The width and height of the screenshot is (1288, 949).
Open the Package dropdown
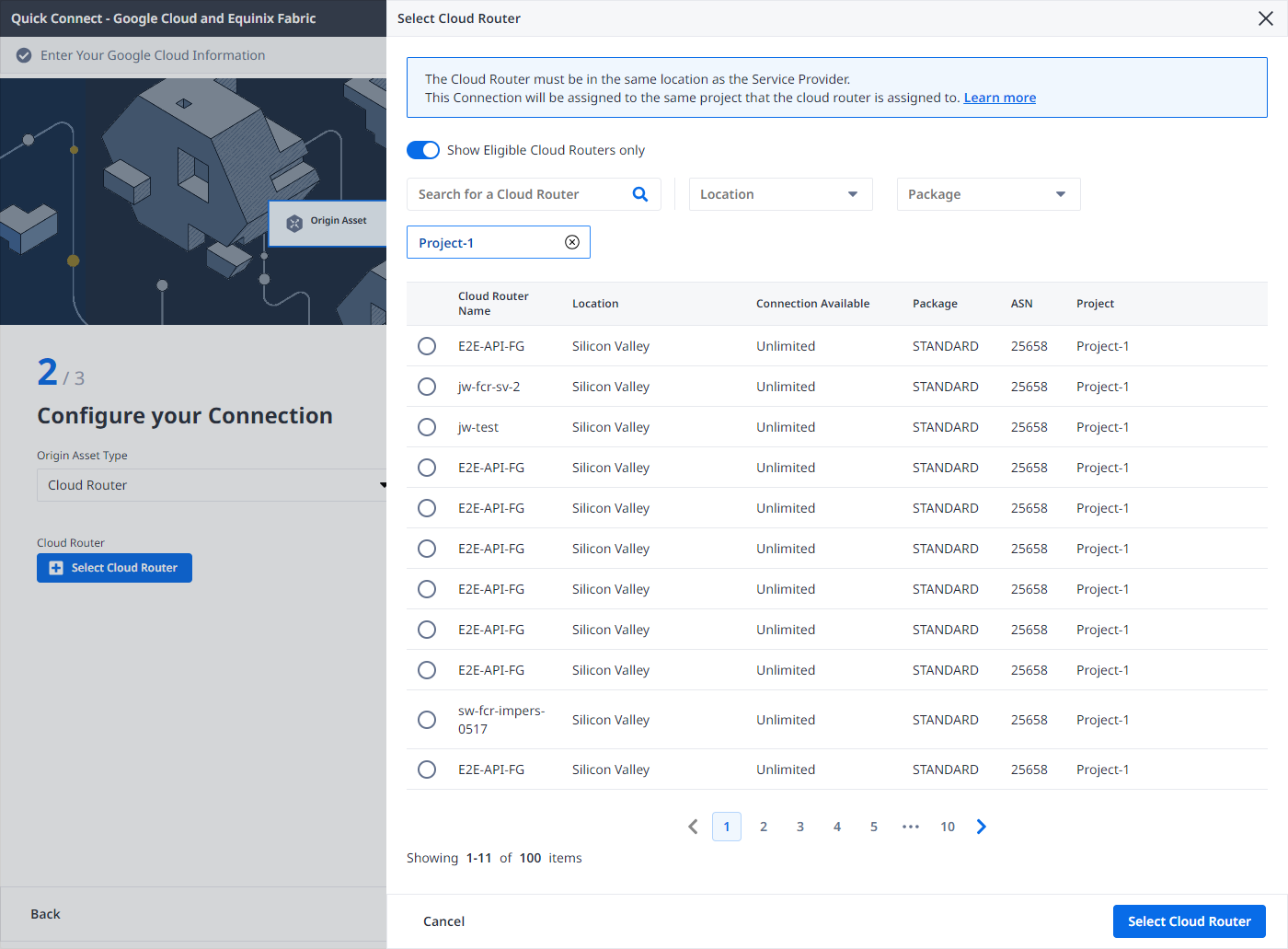(988, 194)
